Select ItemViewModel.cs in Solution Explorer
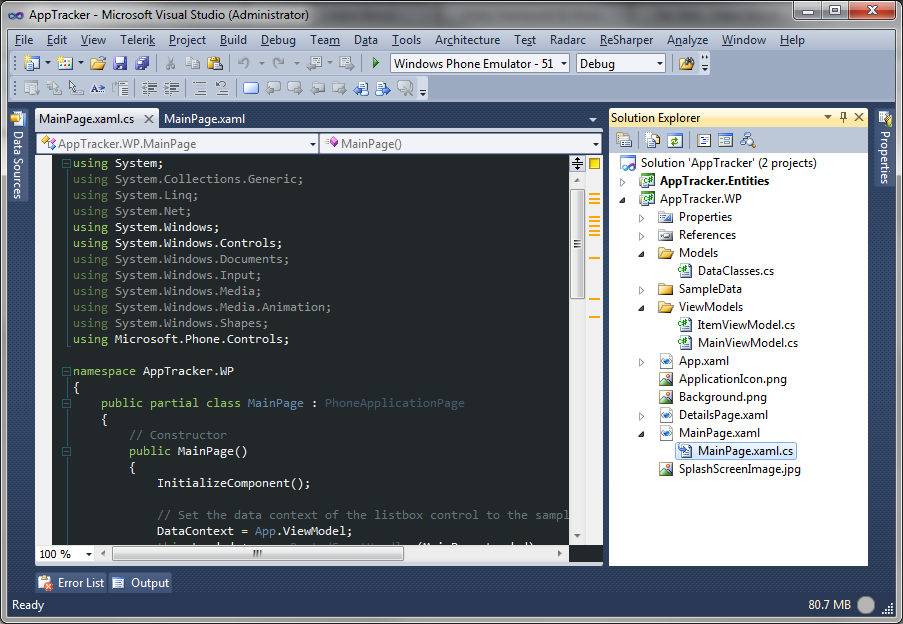Screen dimensions: 903x624 [x=746, y=325]
